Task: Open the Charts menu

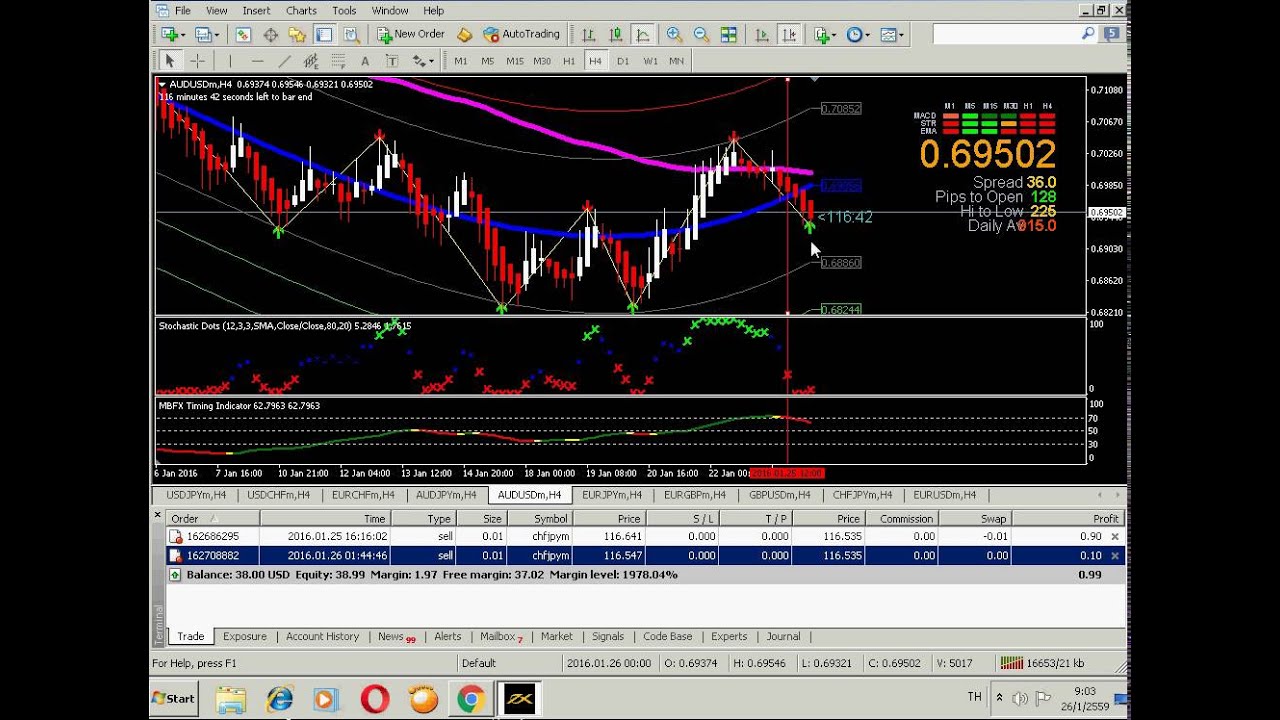Action: point(301,10)
